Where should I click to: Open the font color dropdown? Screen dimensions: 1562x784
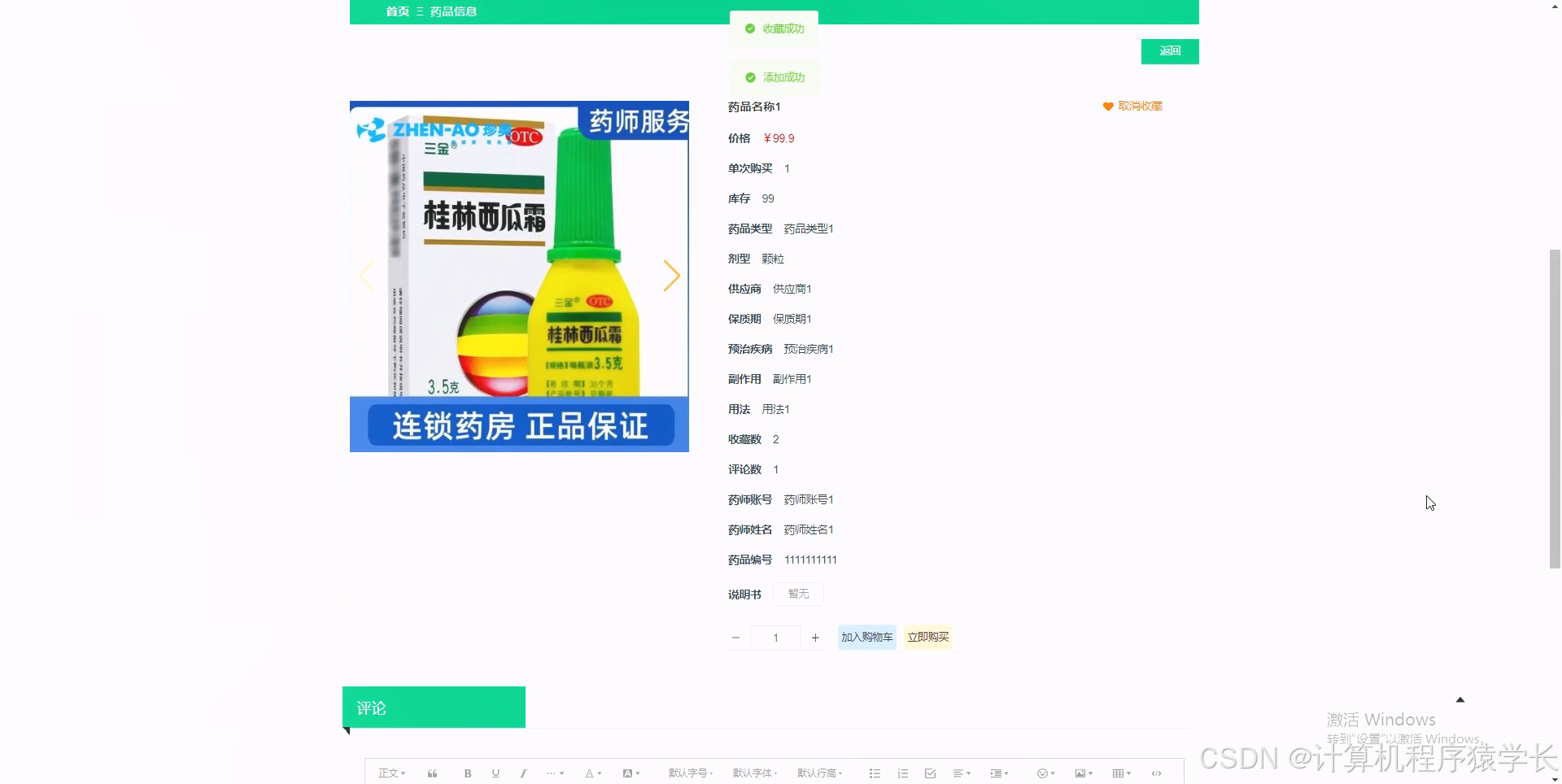[593, 773]
